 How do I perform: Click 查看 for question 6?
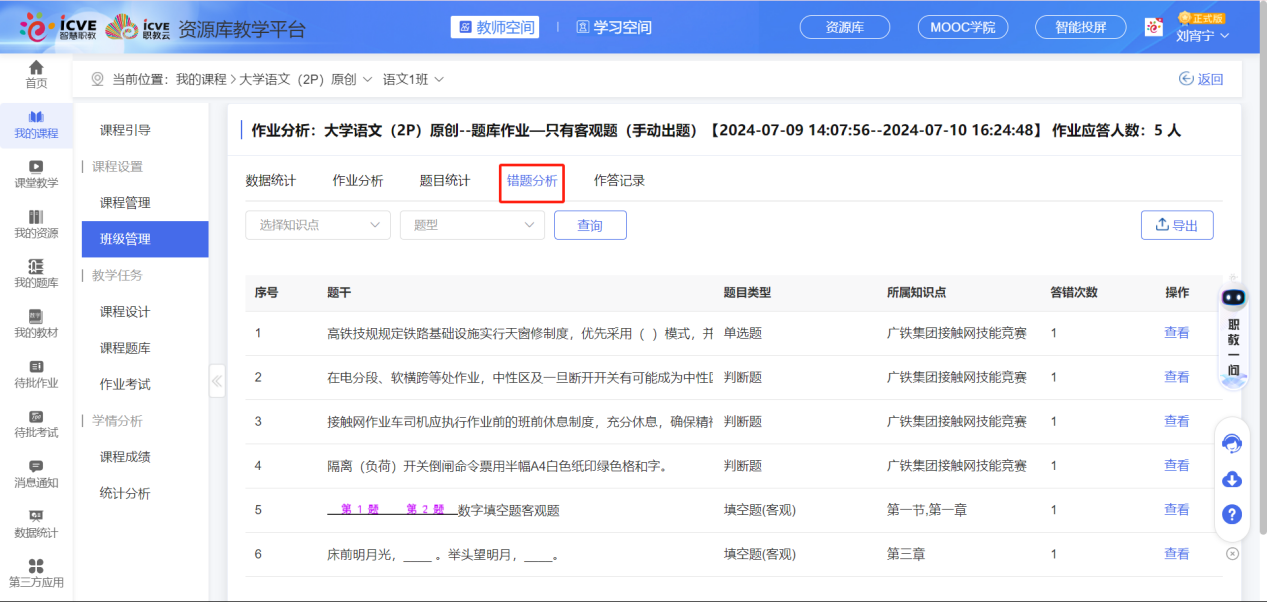tap(1176, 554)
